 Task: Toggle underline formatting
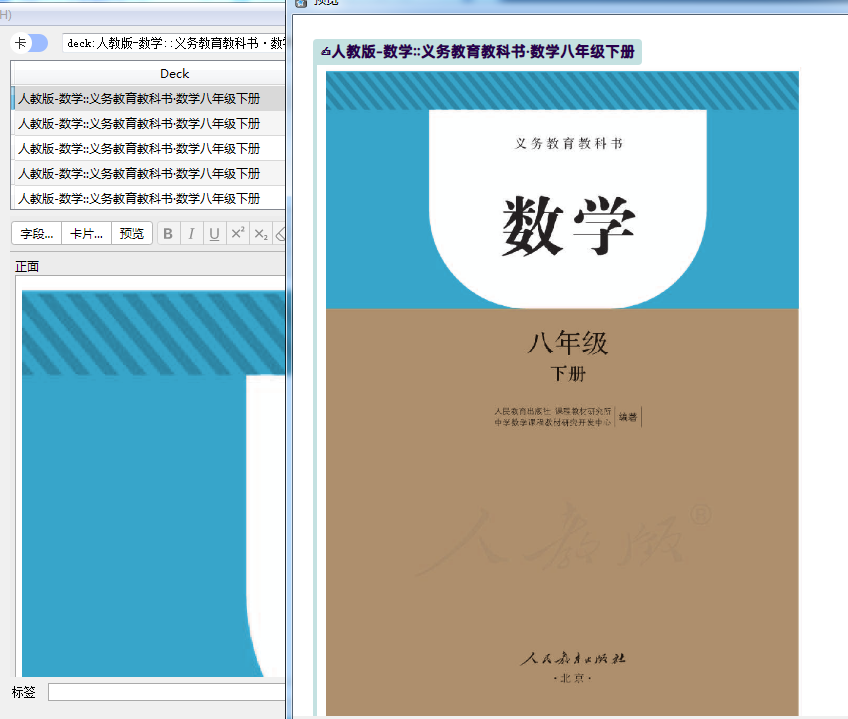point(214,234)
